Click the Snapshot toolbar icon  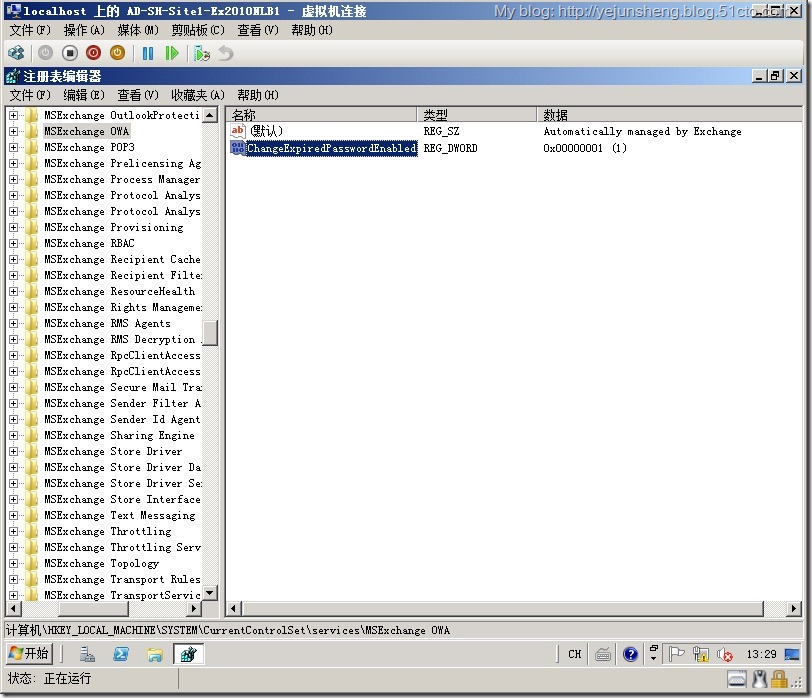[201, 53]
